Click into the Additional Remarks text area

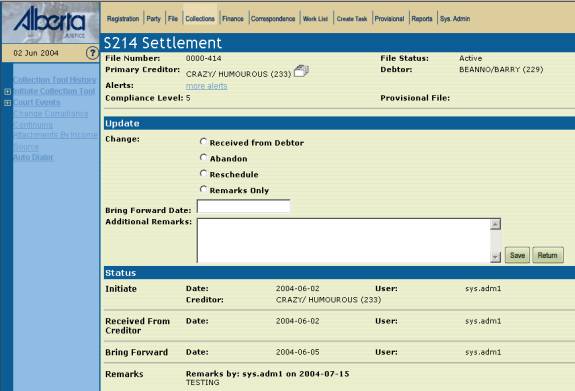click(344, 241)
